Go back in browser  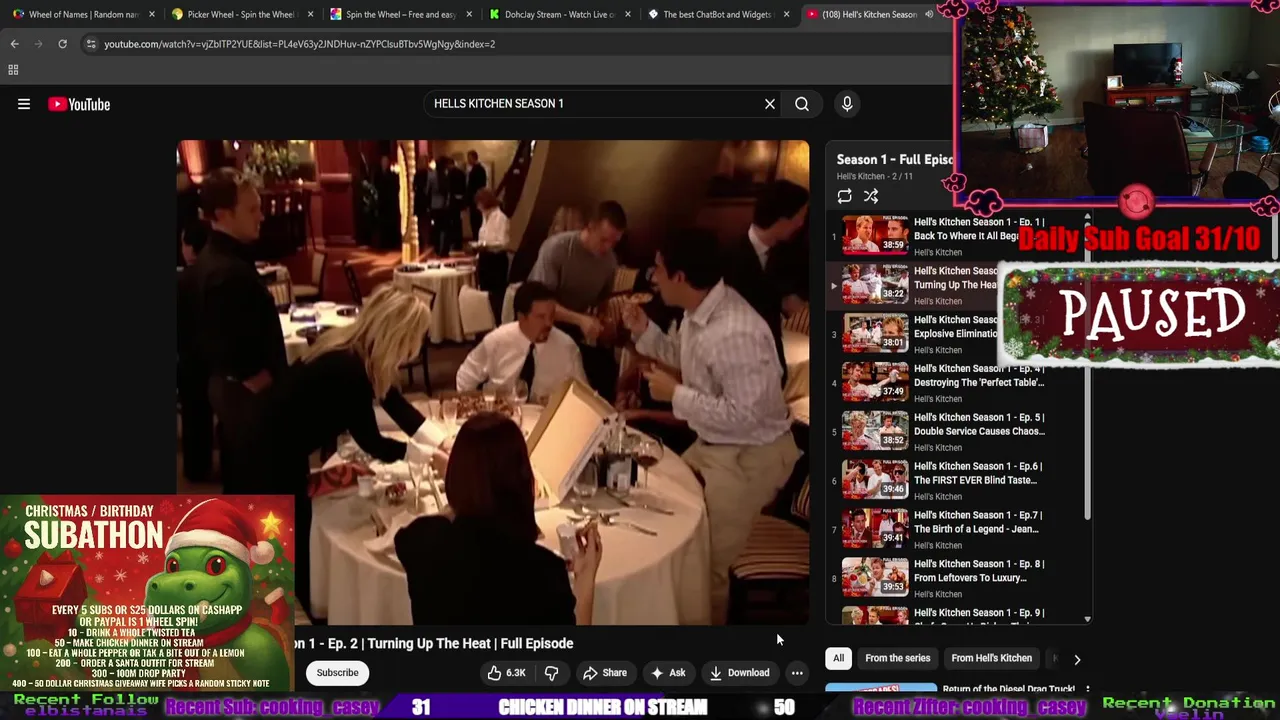tap(14, 44)
